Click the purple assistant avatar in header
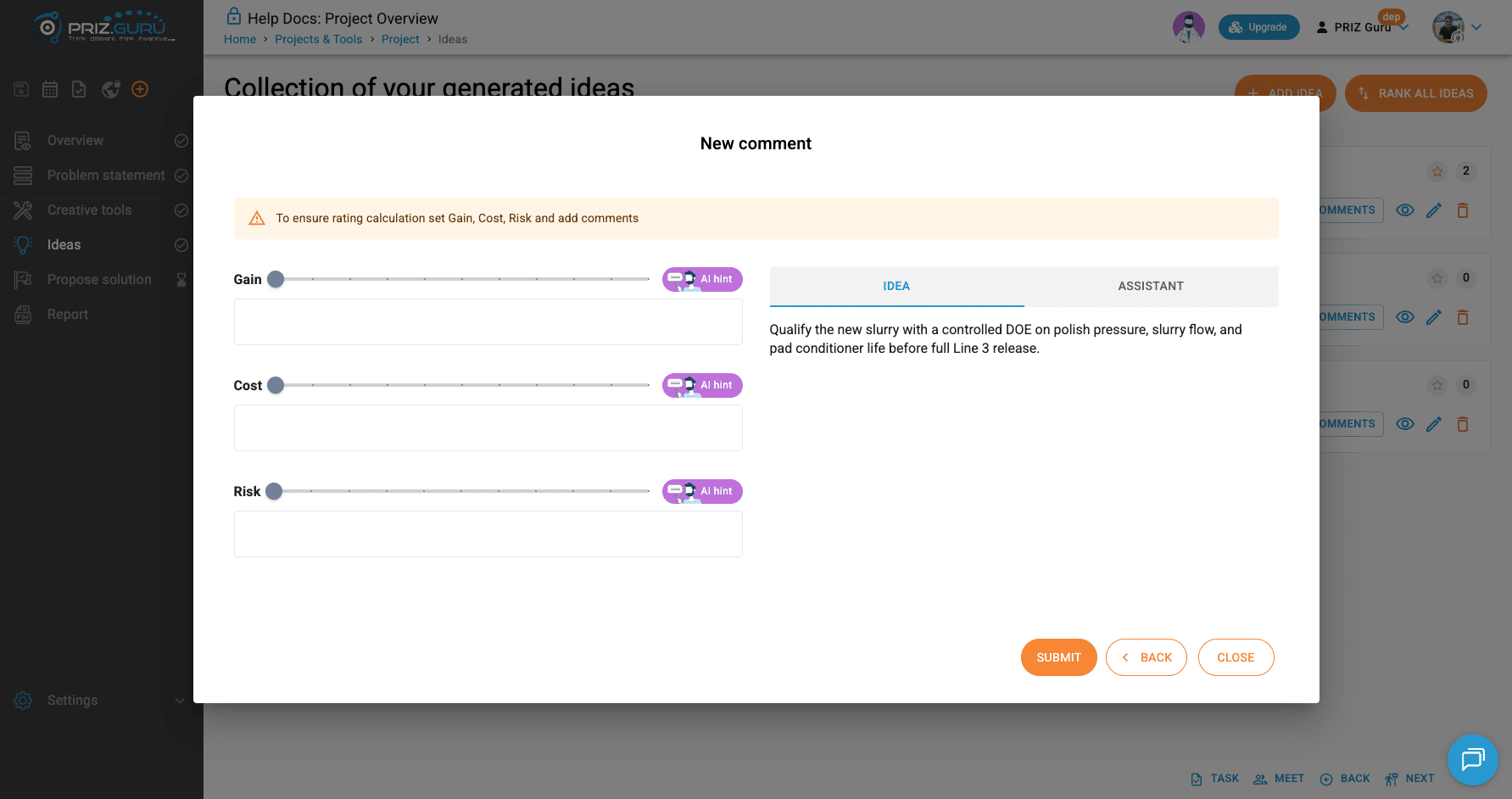 point(1188,27)
